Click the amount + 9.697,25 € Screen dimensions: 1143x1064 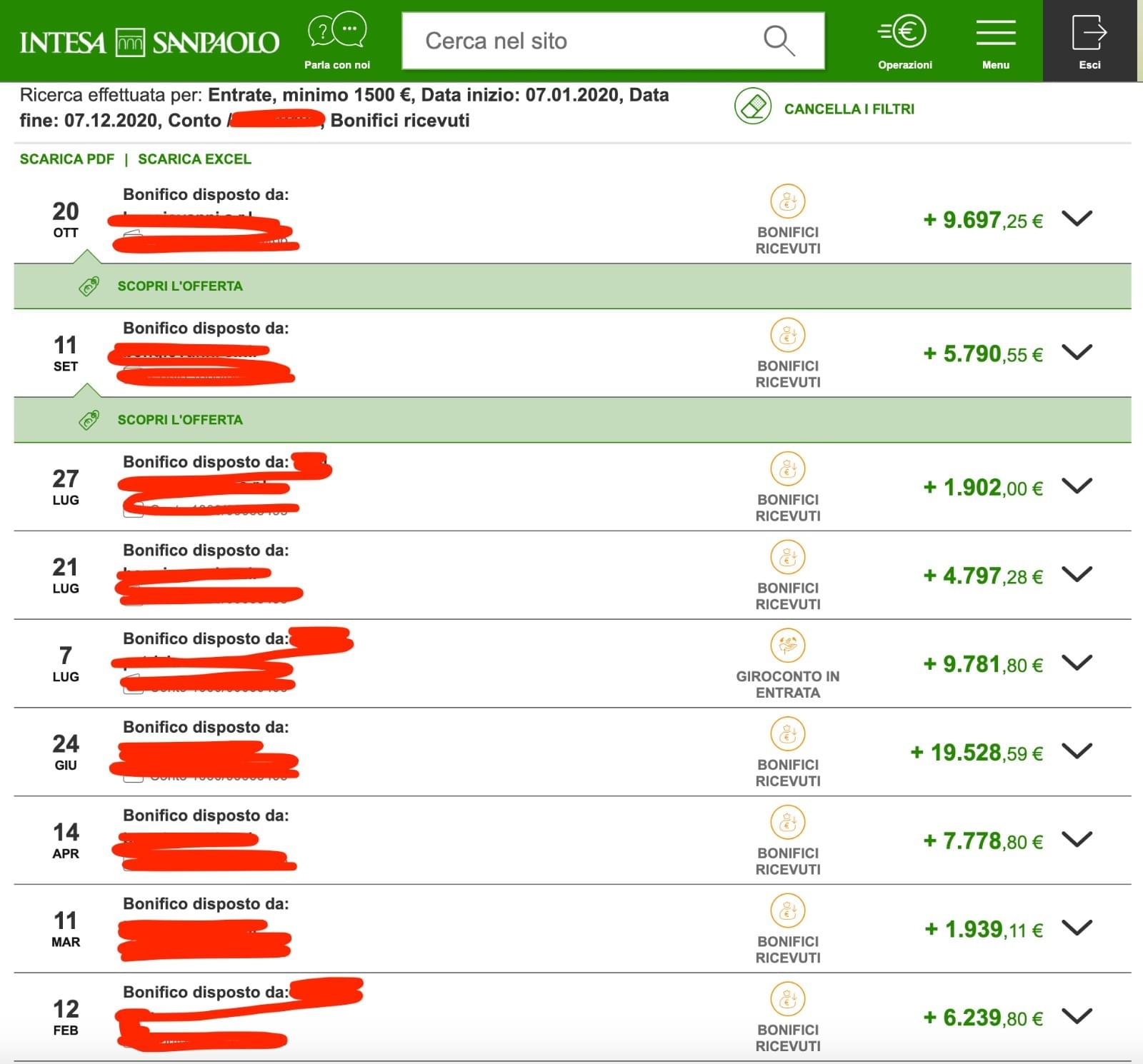click(983, 220)
